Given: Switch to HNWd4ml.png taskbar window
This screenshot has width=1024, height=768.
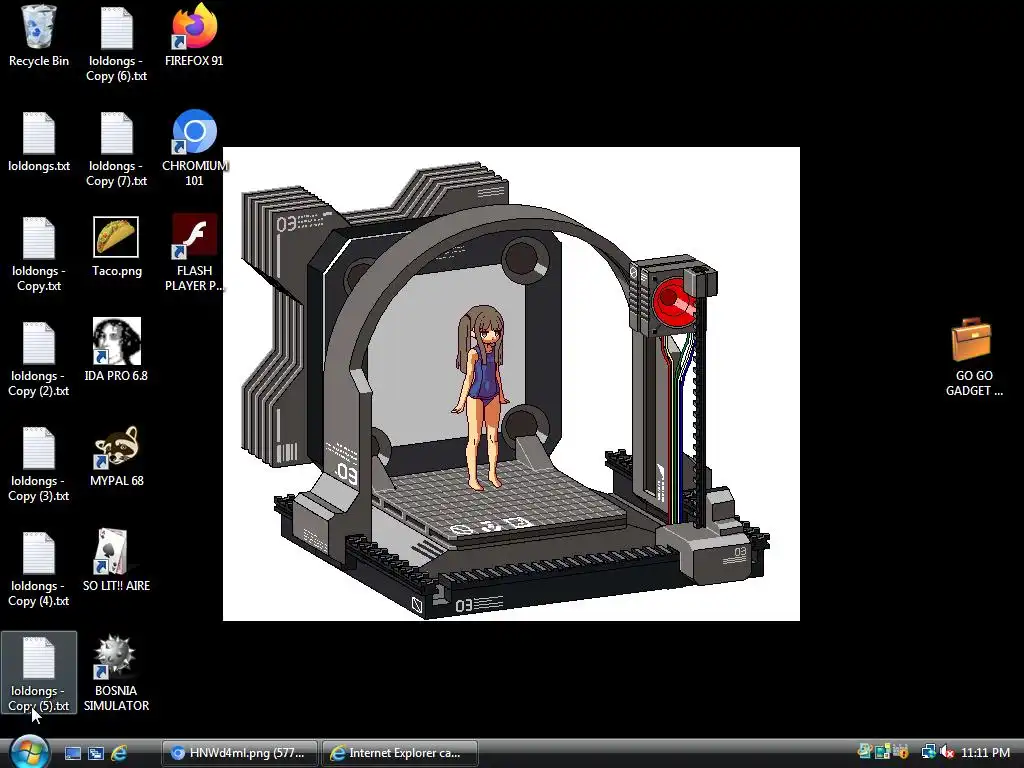Looking at the screenshot, I should coord(240,753).
